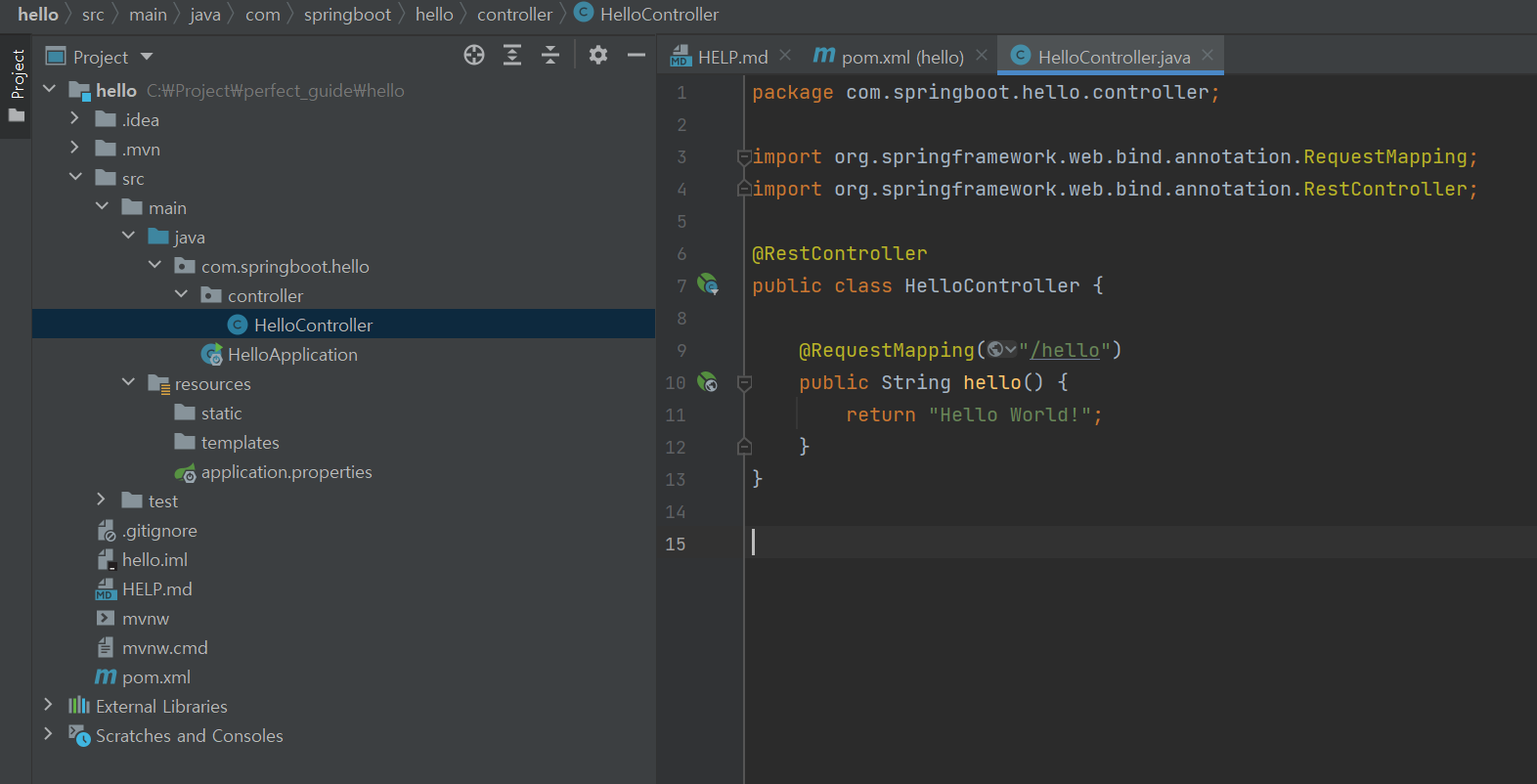
Task: Close the HELP.md tab
Action: click(x=785, y=55)
